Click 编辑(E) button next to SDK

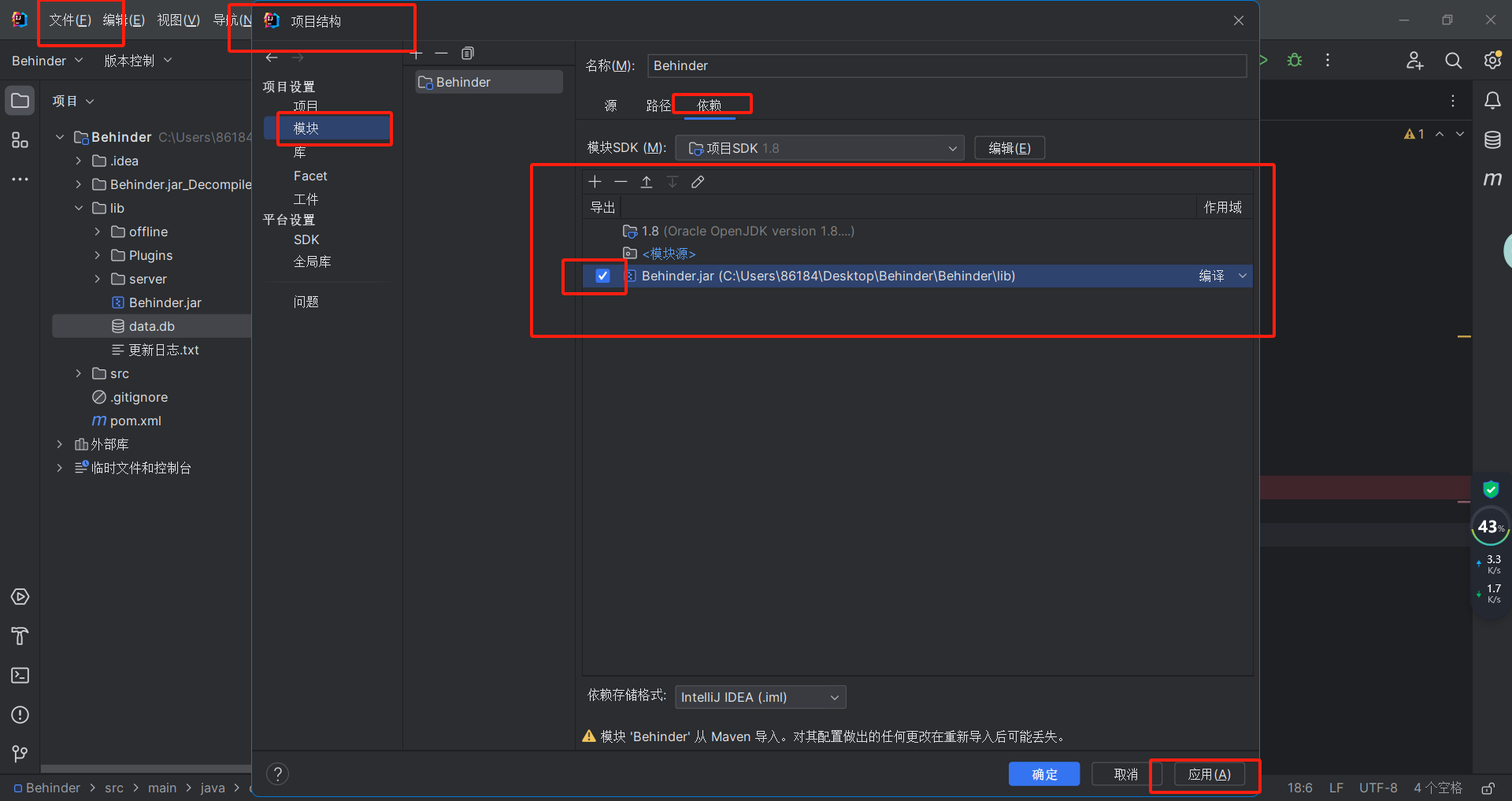point(1010,148)
